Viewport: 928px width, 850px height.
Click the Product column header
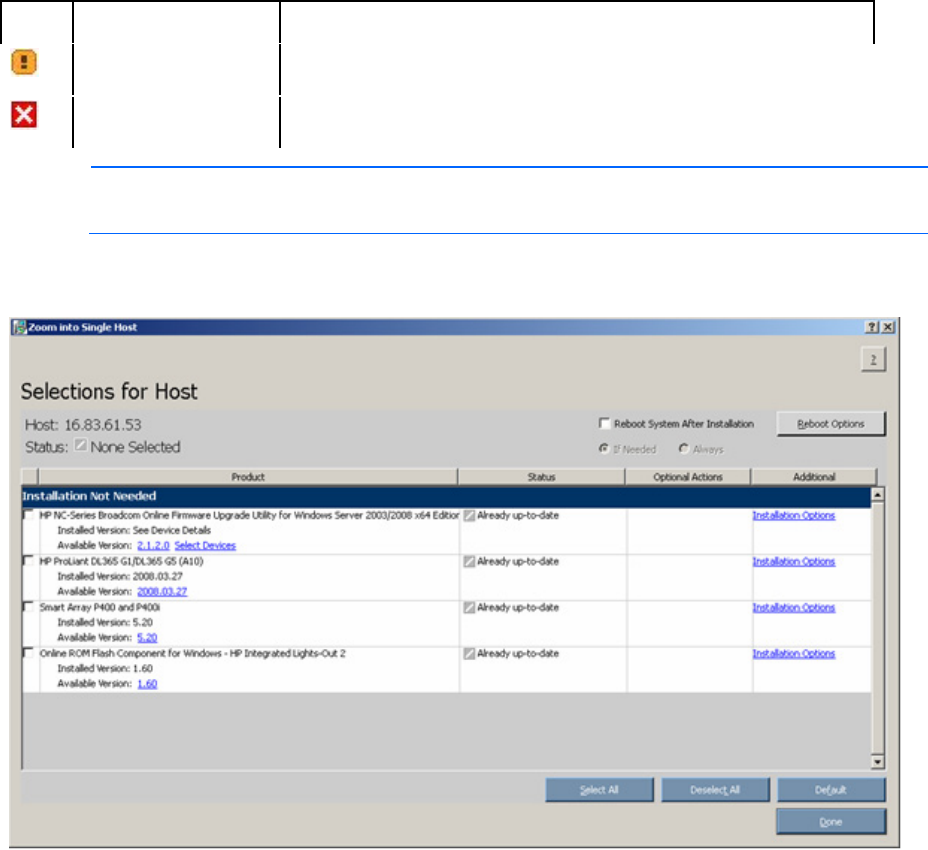(248, 477)
